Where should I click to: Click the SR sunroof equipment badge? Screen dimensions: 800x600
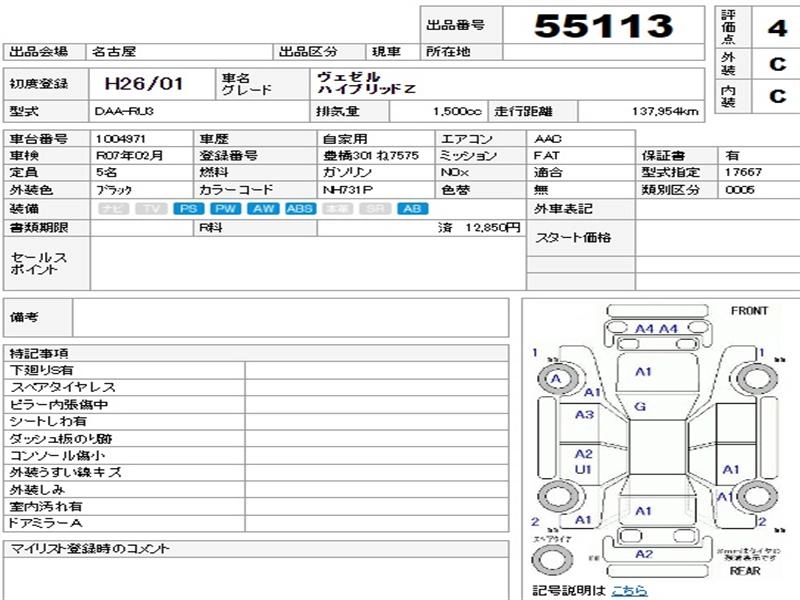pos(375,209)
